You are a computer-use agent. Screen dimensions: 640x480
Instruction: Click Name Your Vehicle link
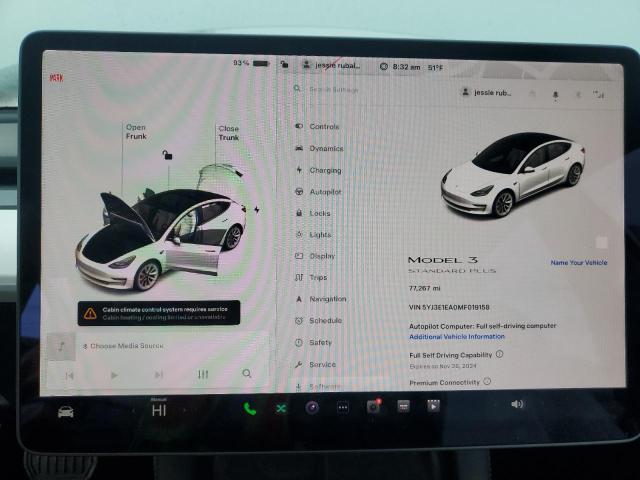[578, 262]
